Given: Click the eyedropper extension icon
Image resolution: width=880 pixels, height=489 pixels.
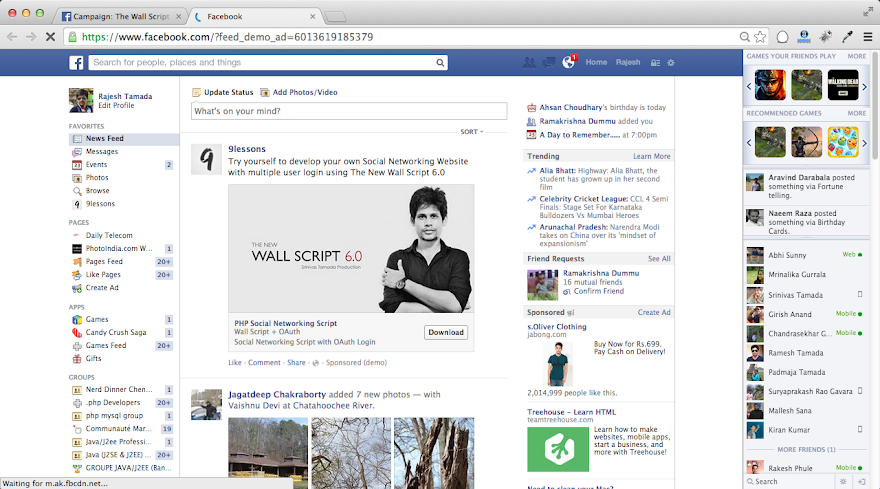Looking at the screenshot, I should [847, 37].
